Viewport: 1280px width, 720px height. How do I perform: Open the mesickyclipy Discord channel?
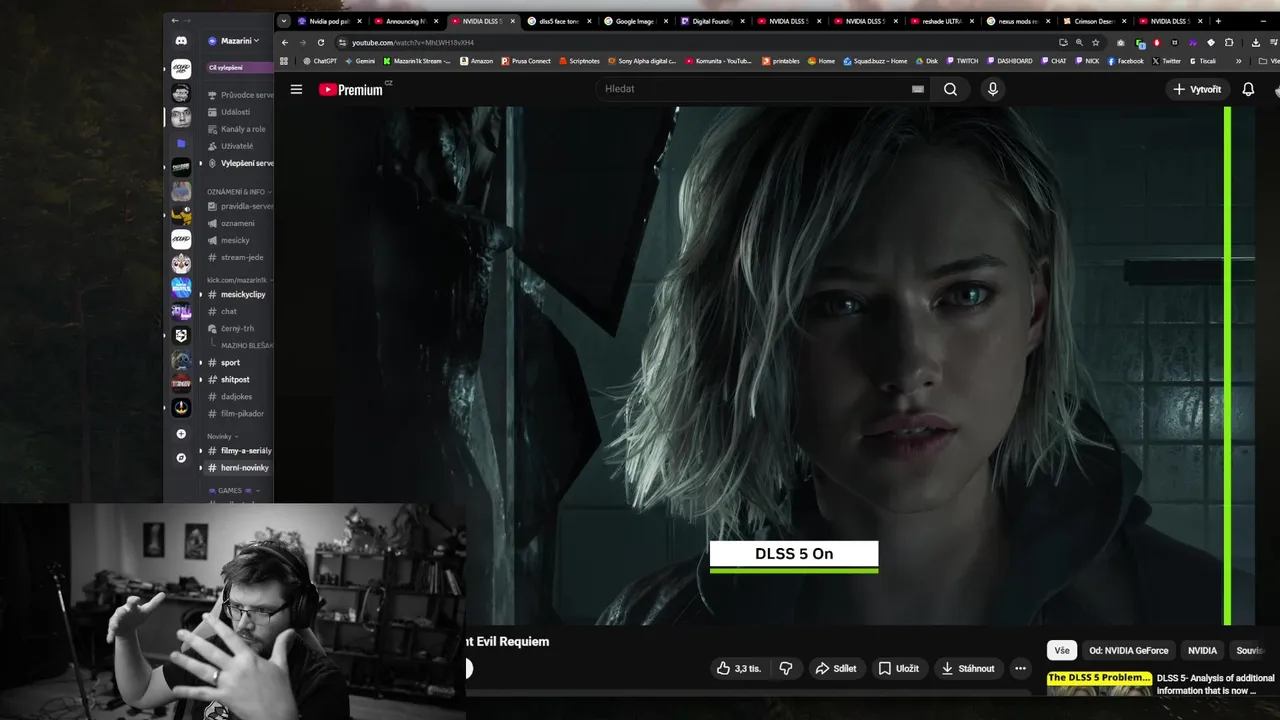[x=238, y=294]
